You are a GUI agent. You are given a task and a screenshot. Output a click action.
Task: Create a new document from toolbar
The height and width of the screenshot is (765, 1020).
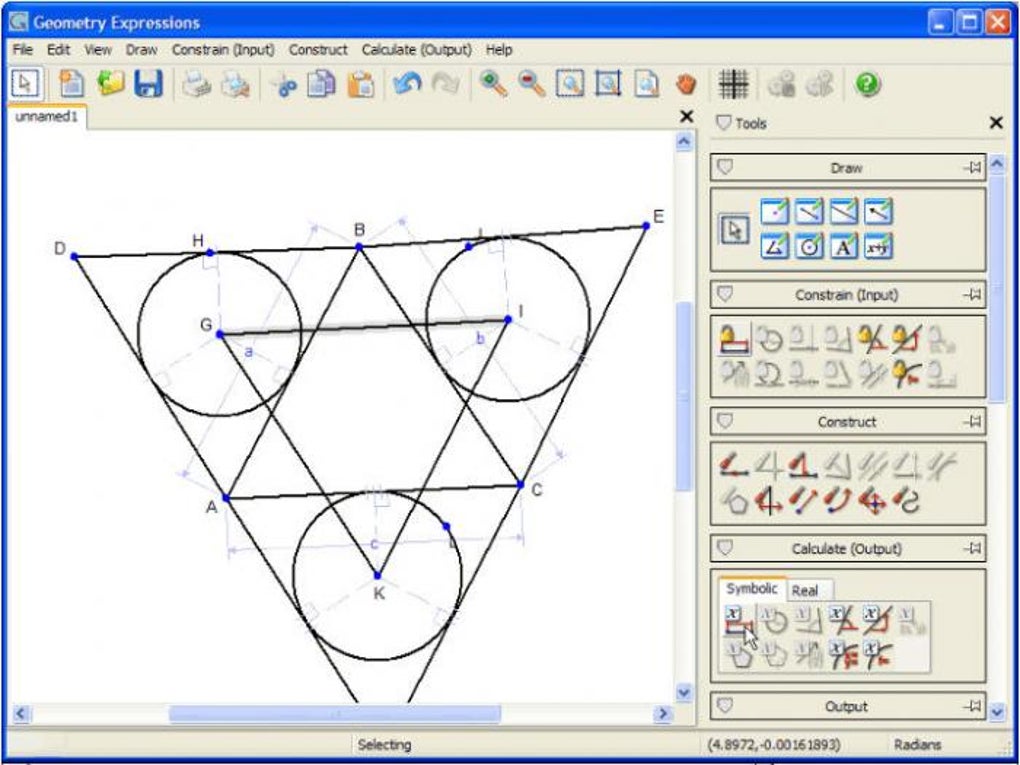[72, 84]
